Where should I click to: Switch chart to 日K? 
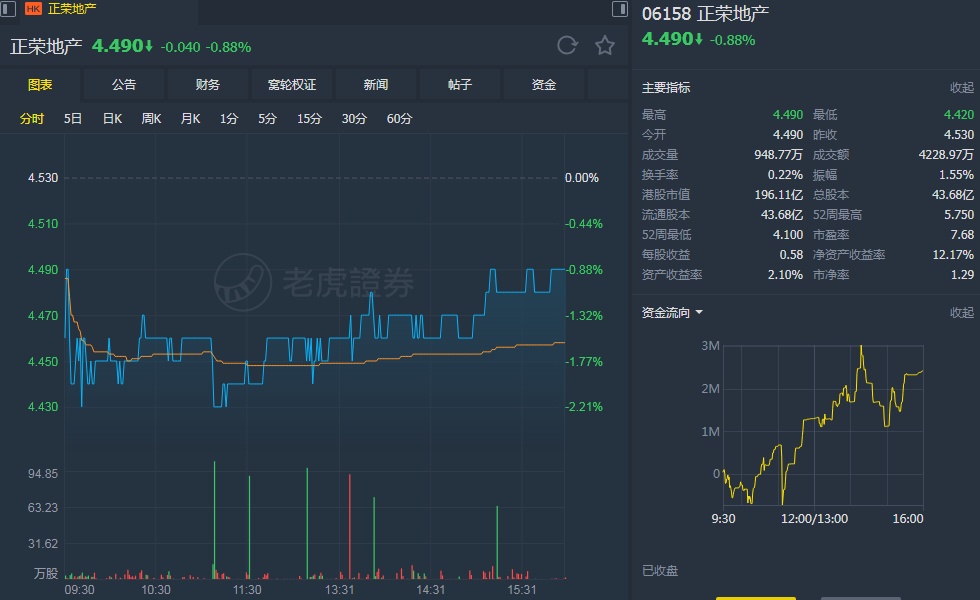coord(112,118)
